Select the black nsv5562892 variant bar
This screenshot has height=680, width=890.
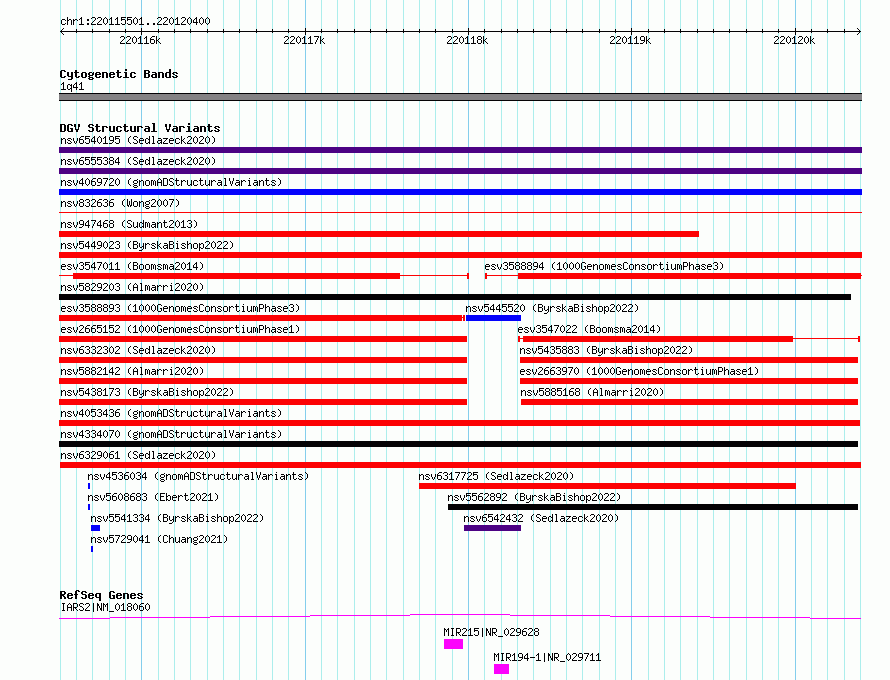pos(653,507)
